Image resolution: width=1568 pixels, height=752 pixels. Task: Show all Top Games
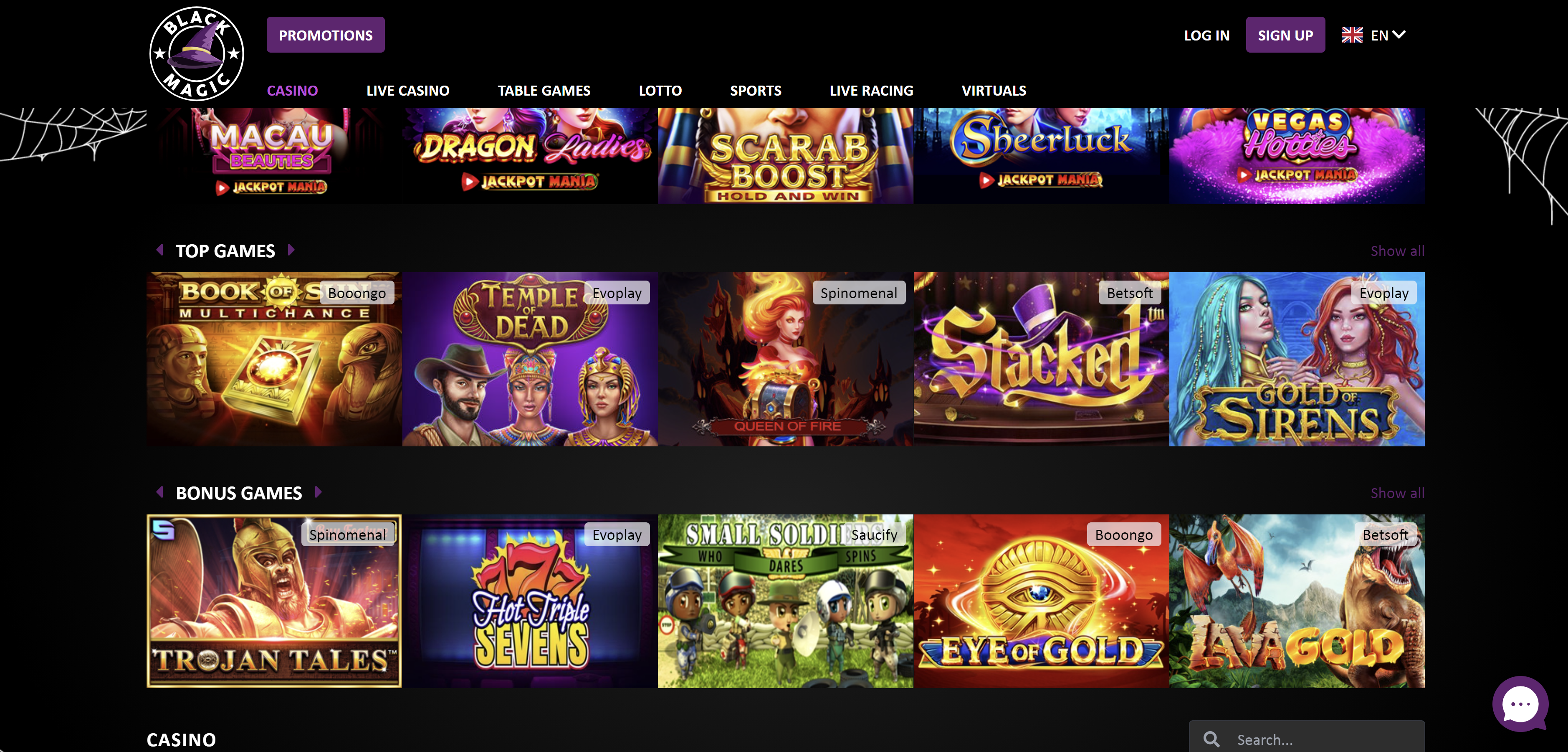click(x=1397, y=251)
